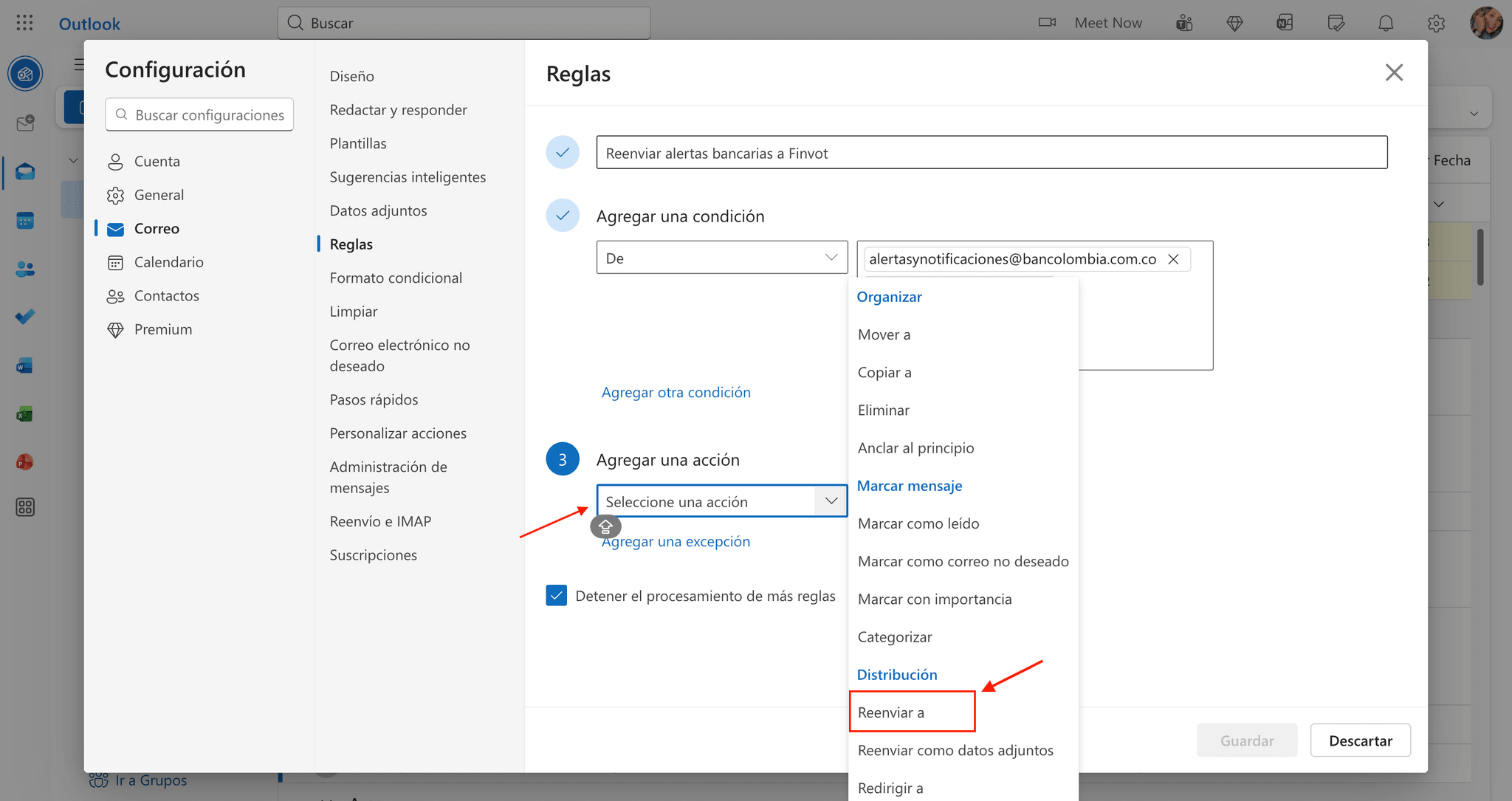Open Redactar y responder settings
The image size is (1512, 801).
click(x=398, y=110)
